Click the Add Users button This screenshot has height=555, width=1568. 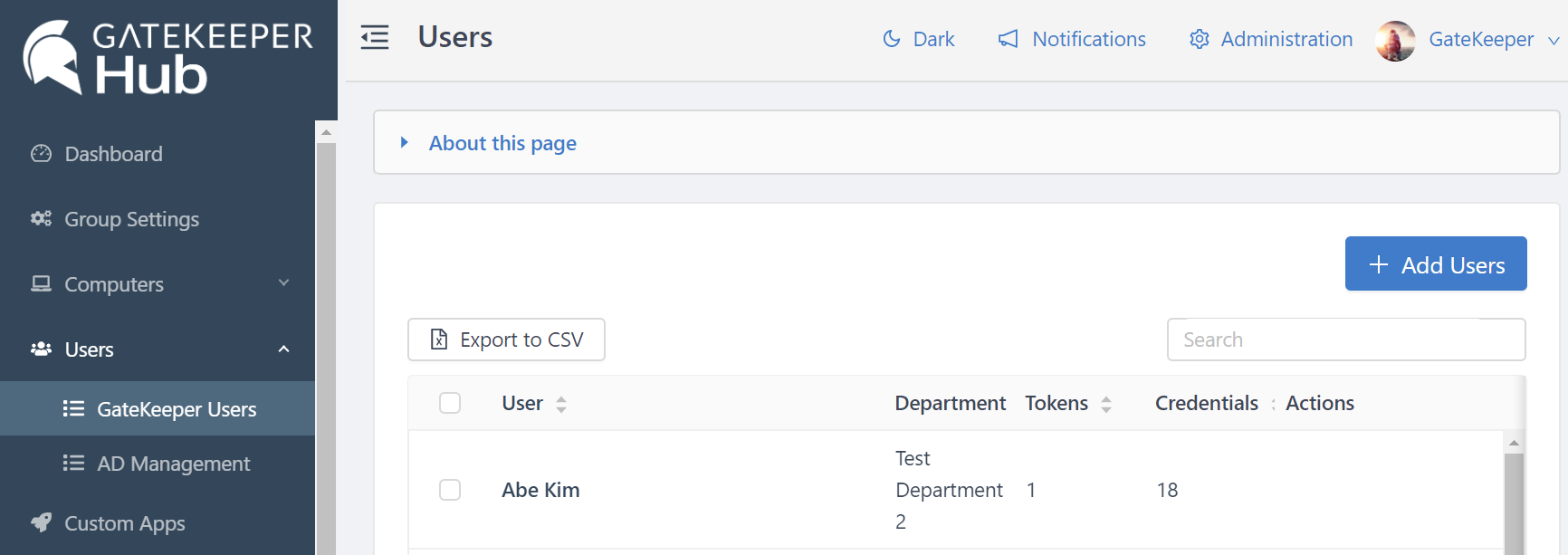pyautogui.click(x=1435, y=264)
